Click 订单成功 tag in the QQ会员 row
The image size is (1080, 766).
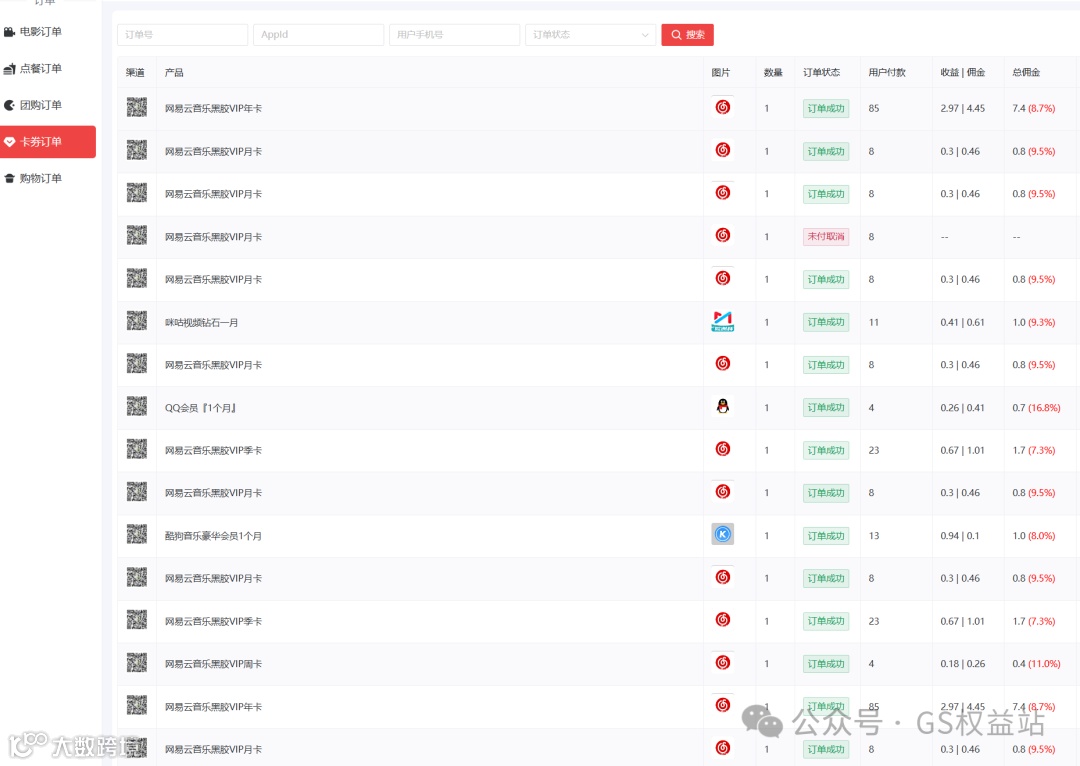(x=826, y=407)
